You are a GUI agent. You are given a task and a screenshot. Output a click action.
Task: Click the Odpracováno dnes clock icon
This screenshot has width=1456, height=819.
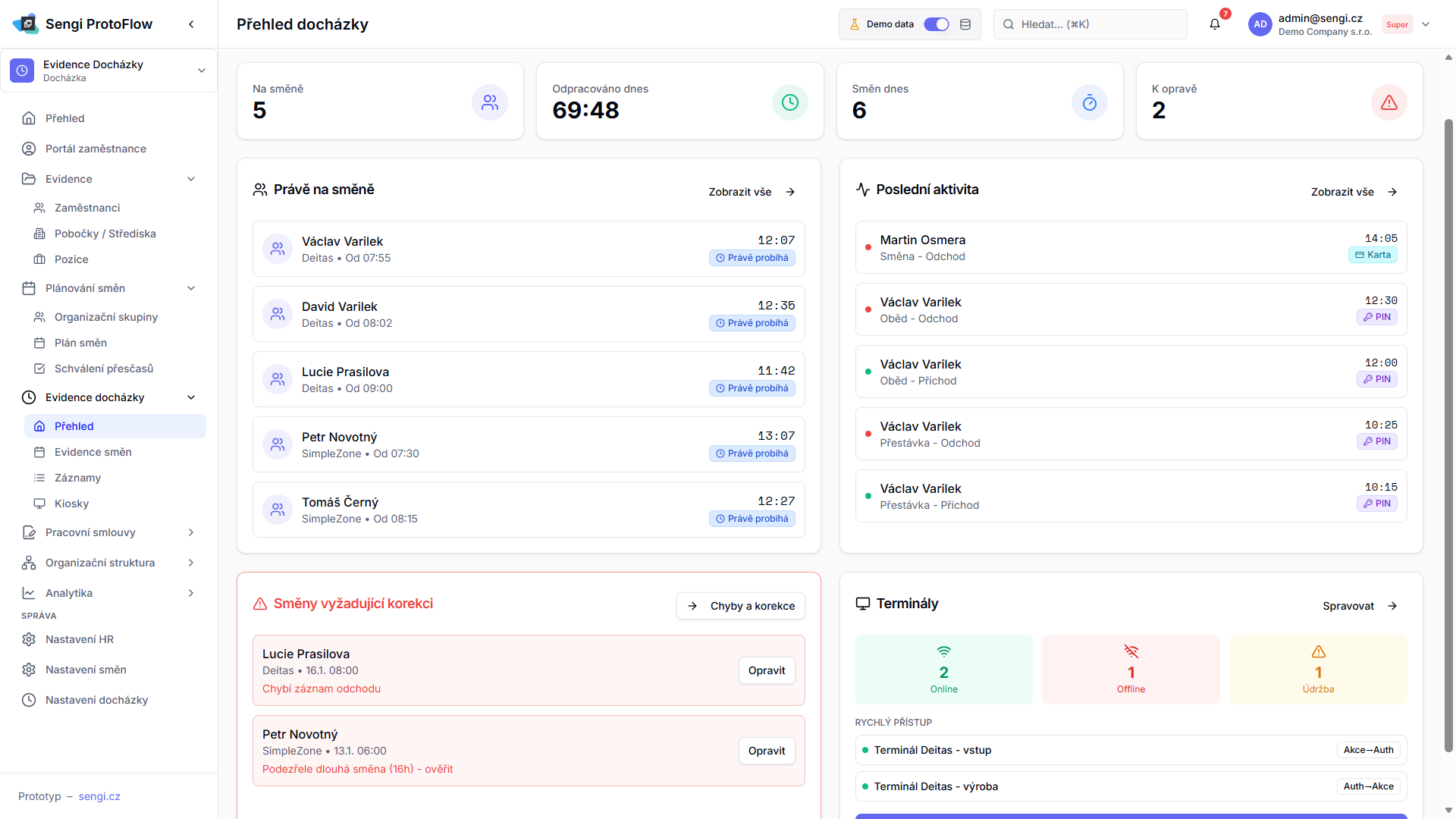(789, 102)
